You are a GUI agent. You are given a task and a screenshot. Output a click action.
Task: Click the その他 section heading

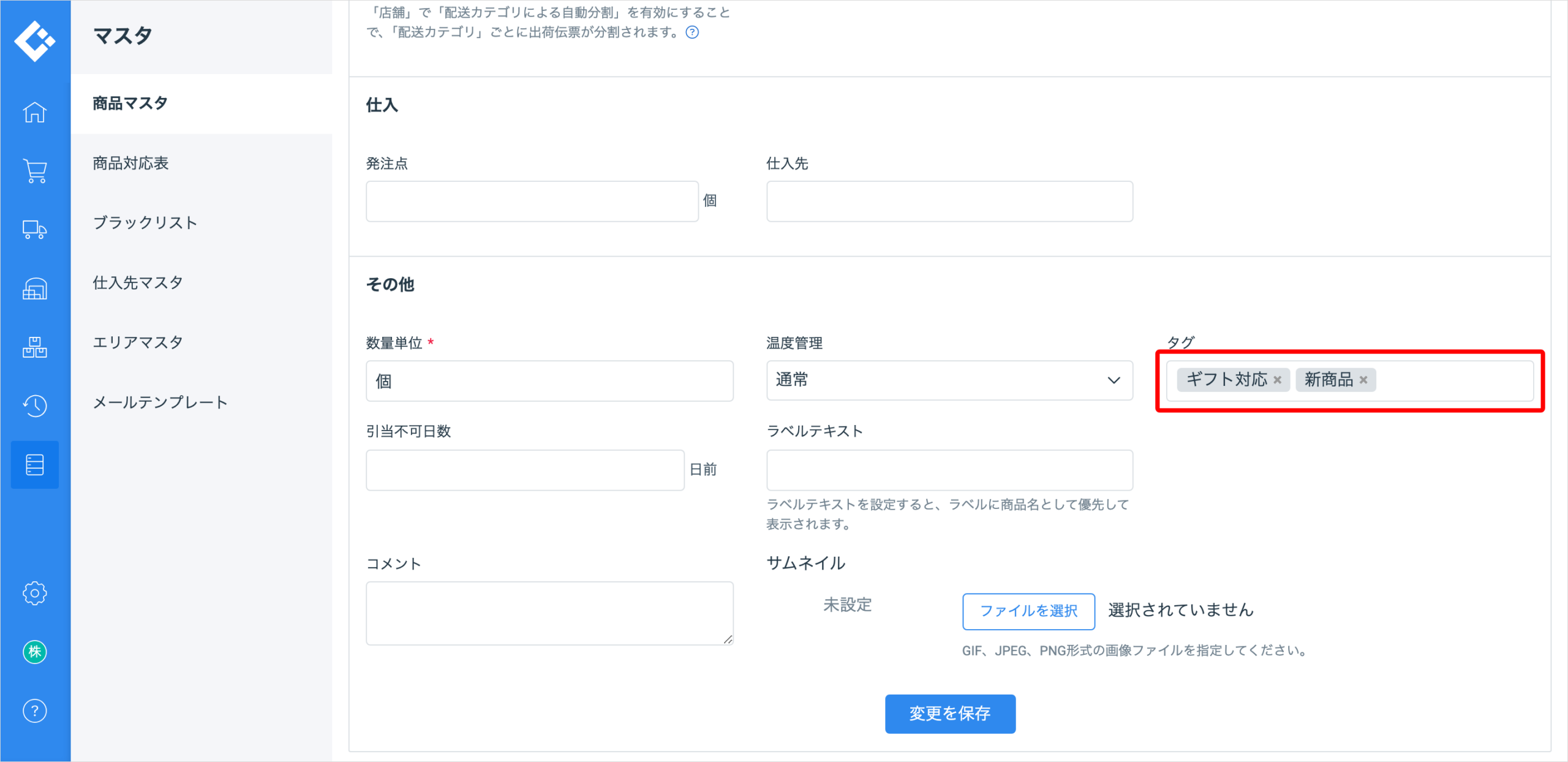(390, 285)
